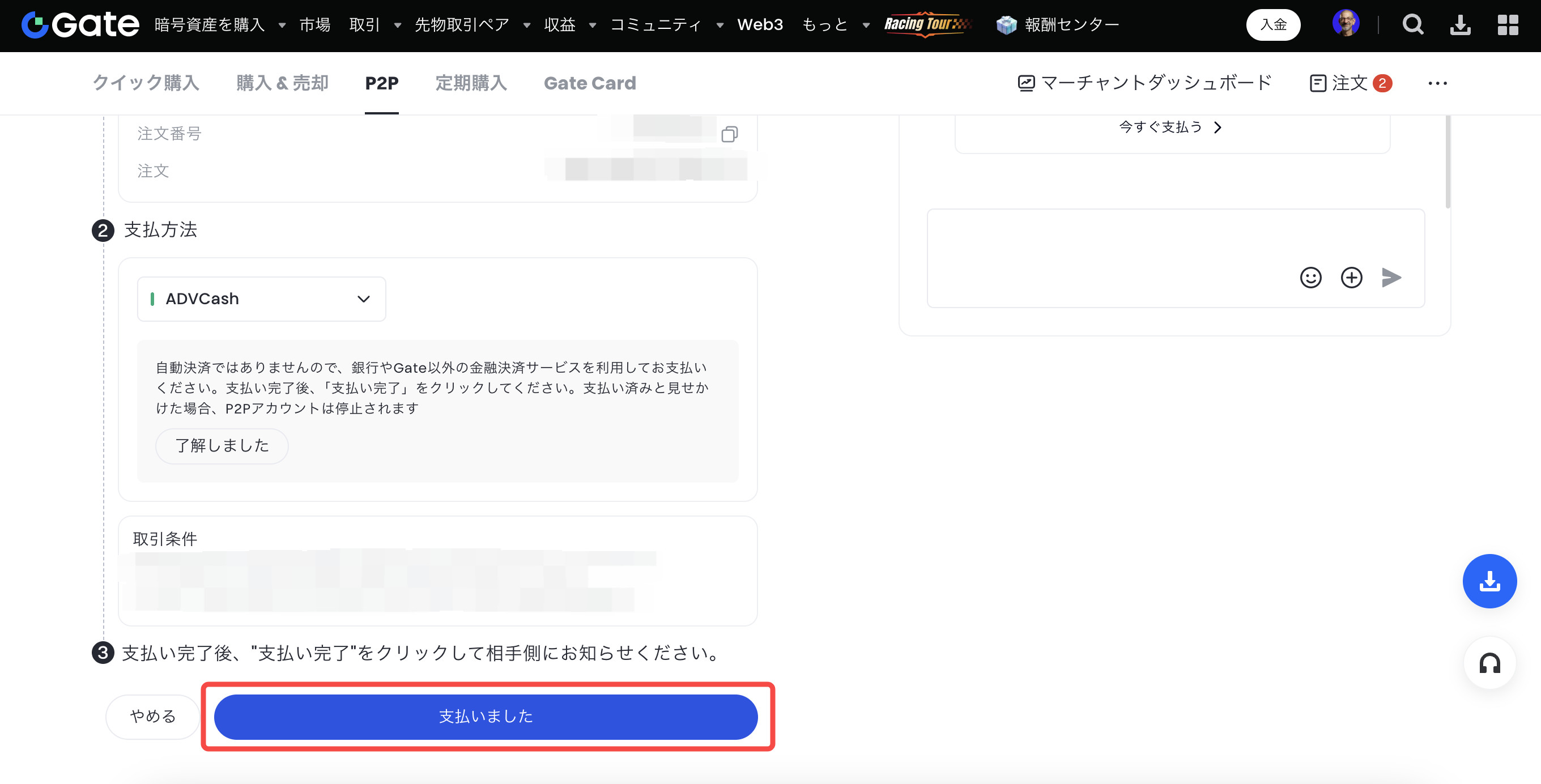Copy the order number with copy icon
Image resolution: width=1541 pixels, height=784 pixels.
point(729,134)
